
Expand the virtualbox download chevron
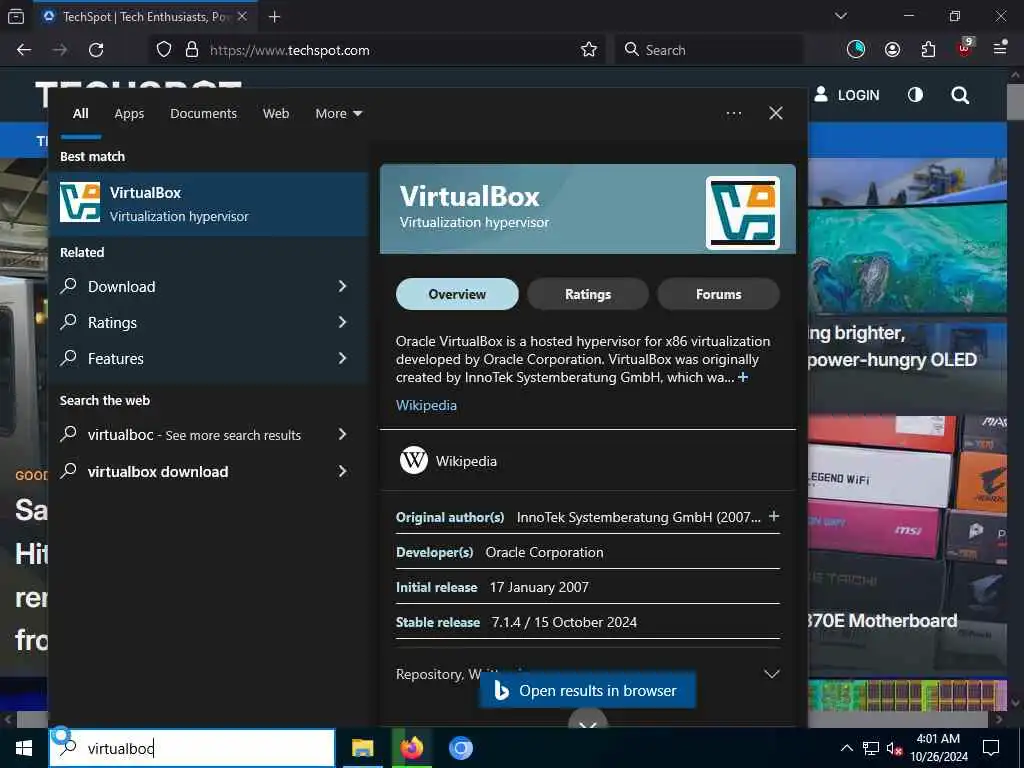(x=342, y=472)
